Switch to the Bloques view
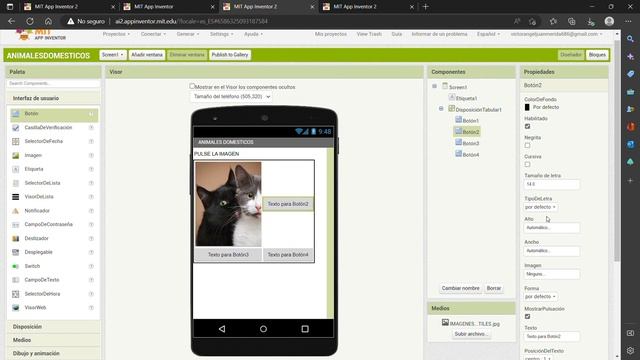Viewport: 640px width, 360px height. [597, 55]
